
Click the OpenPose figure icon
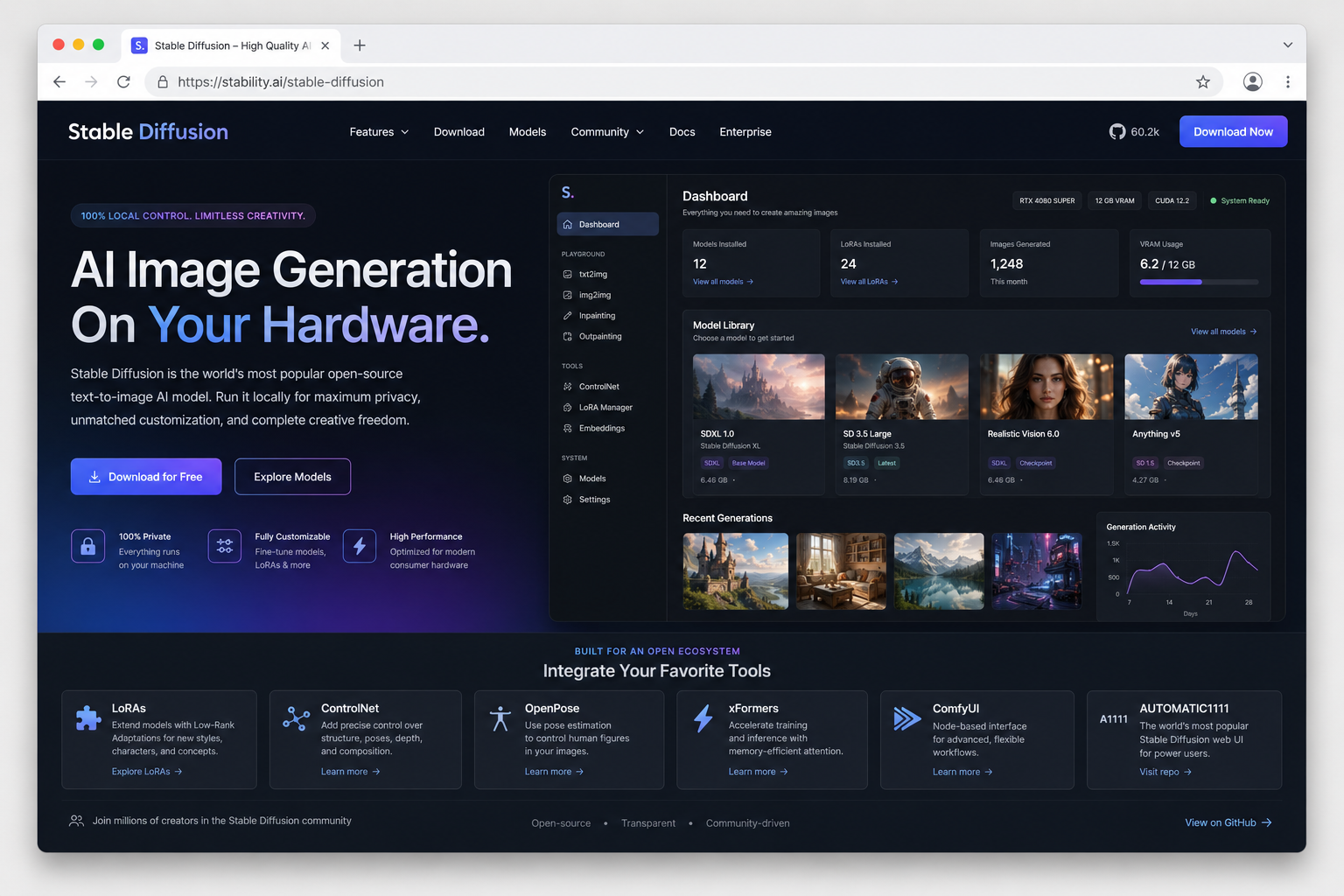click(500, 718)
